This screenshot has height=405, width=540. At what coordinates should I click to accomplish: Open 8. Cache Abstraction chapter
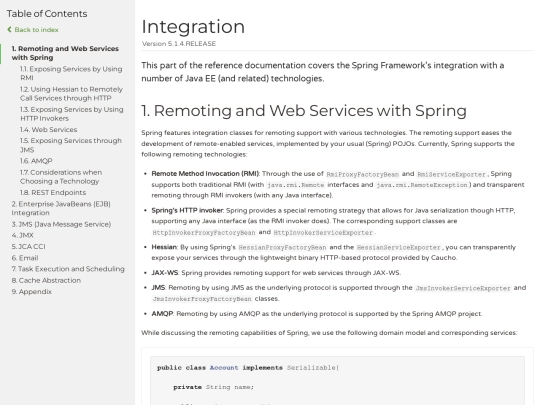point(46,280)
